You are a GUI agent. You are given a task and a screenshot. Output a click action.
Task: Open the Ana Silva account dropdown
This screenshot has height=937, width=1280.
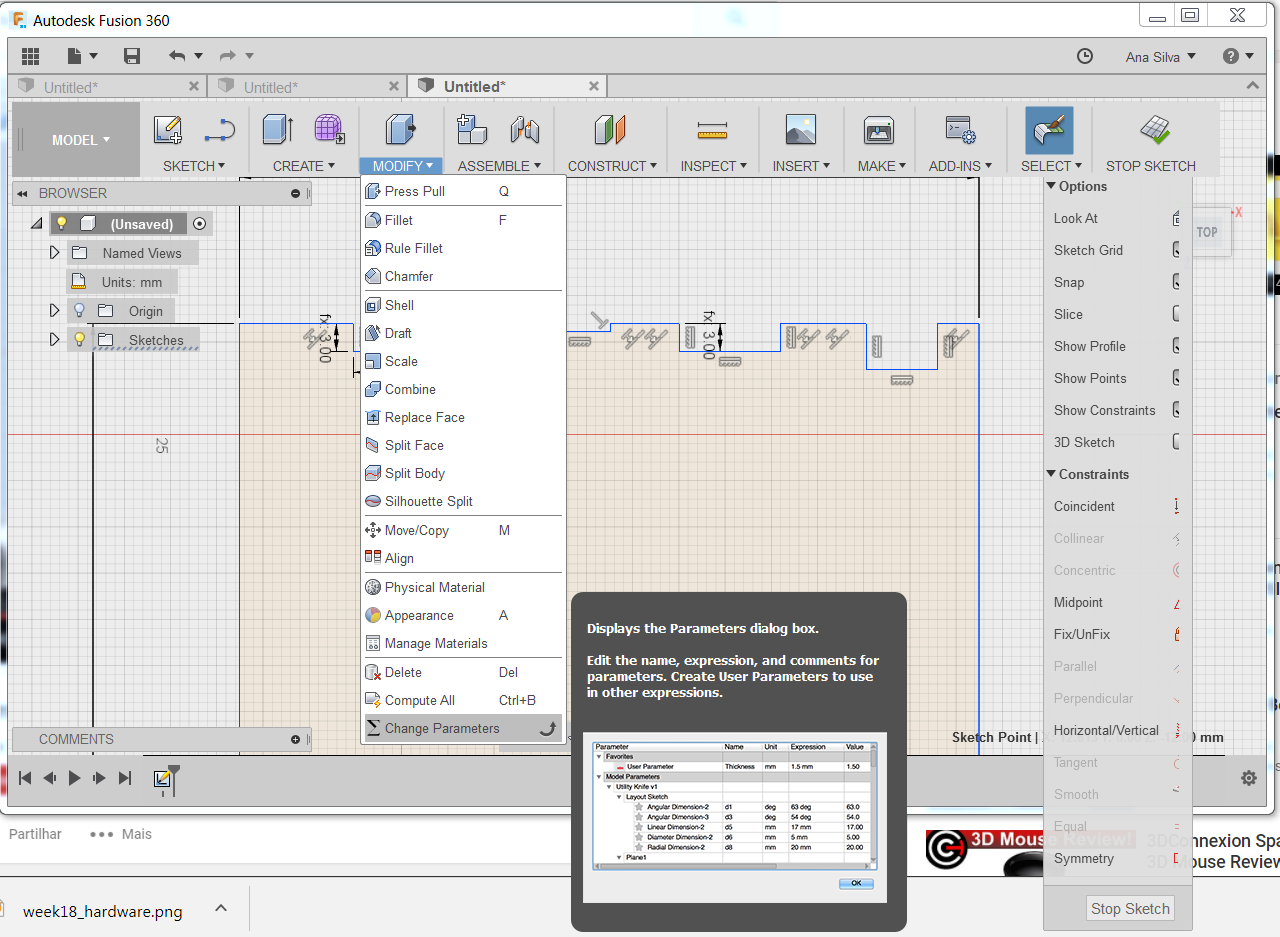1160,57
